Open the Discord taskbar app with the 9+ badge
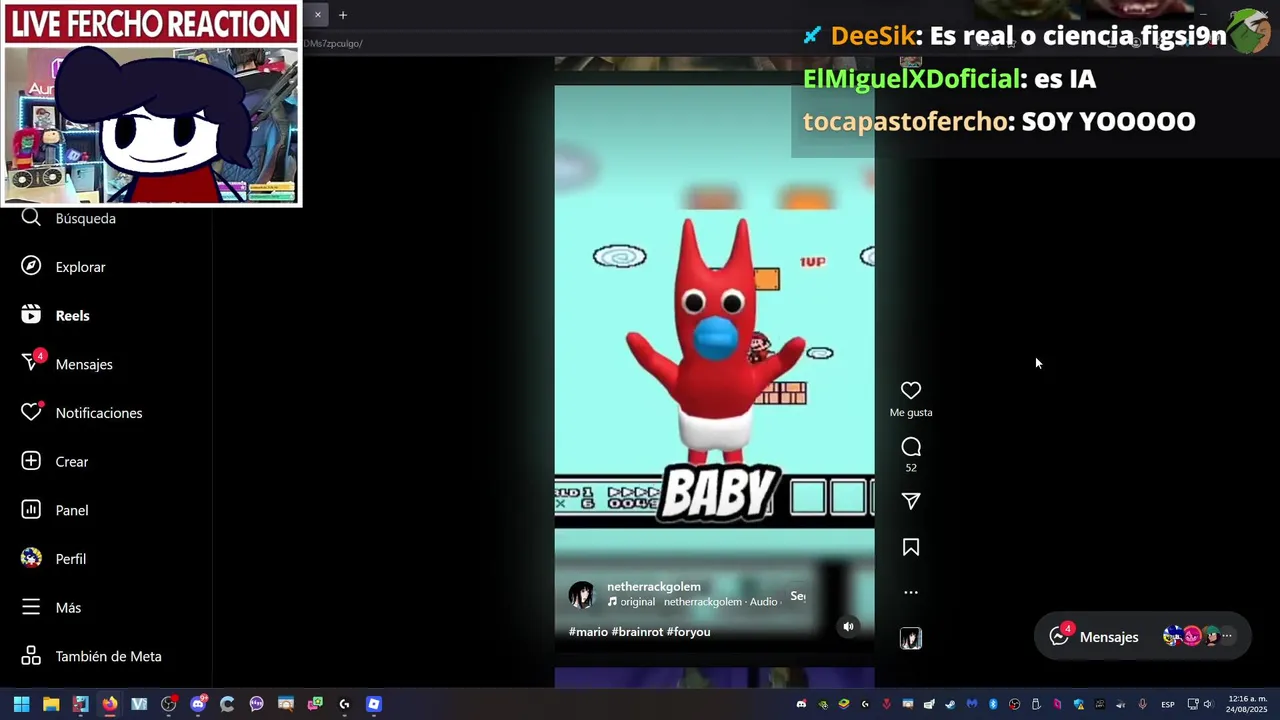 pos(198,704)
